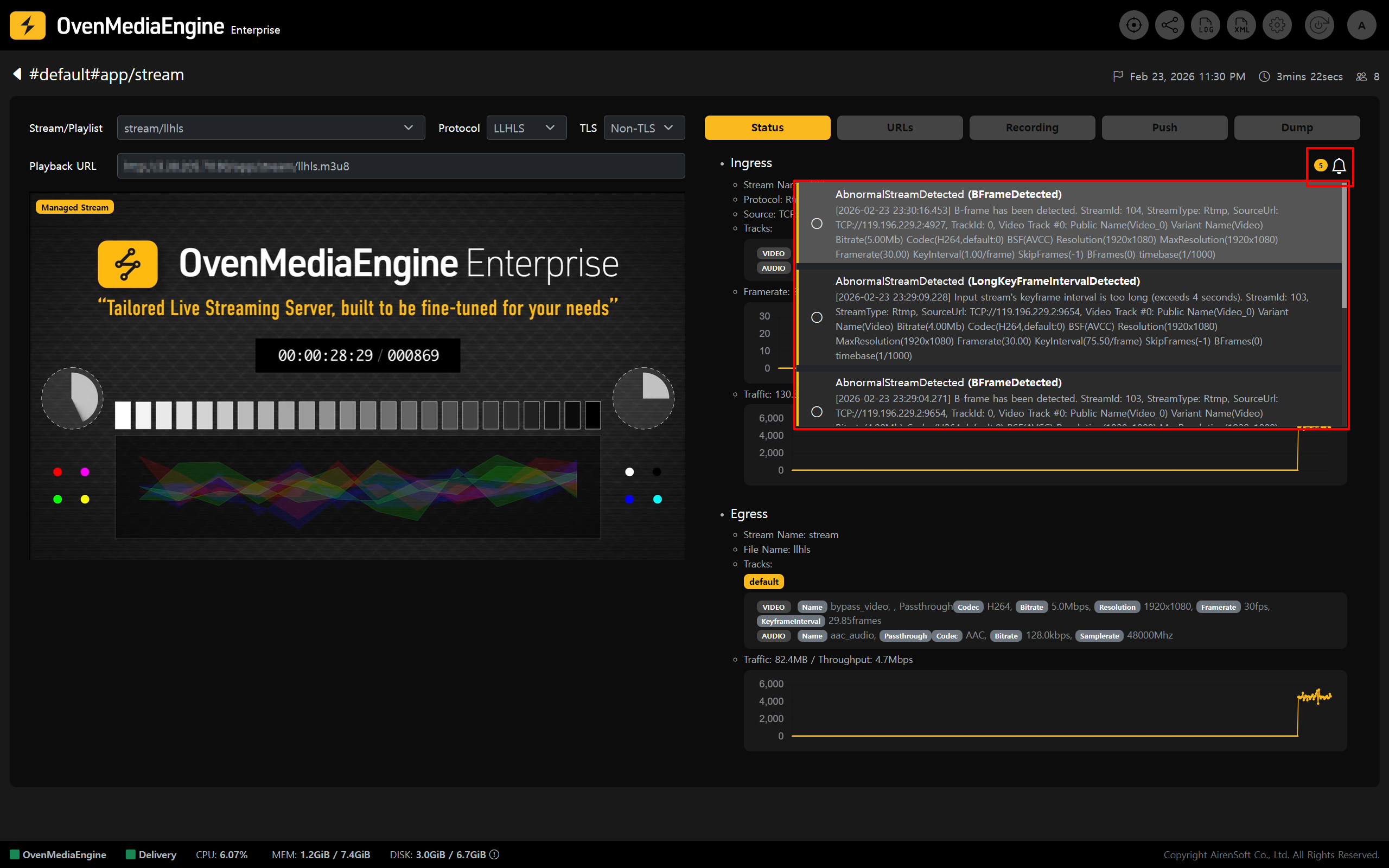Click the DISK usage info icon

point(494,854)
